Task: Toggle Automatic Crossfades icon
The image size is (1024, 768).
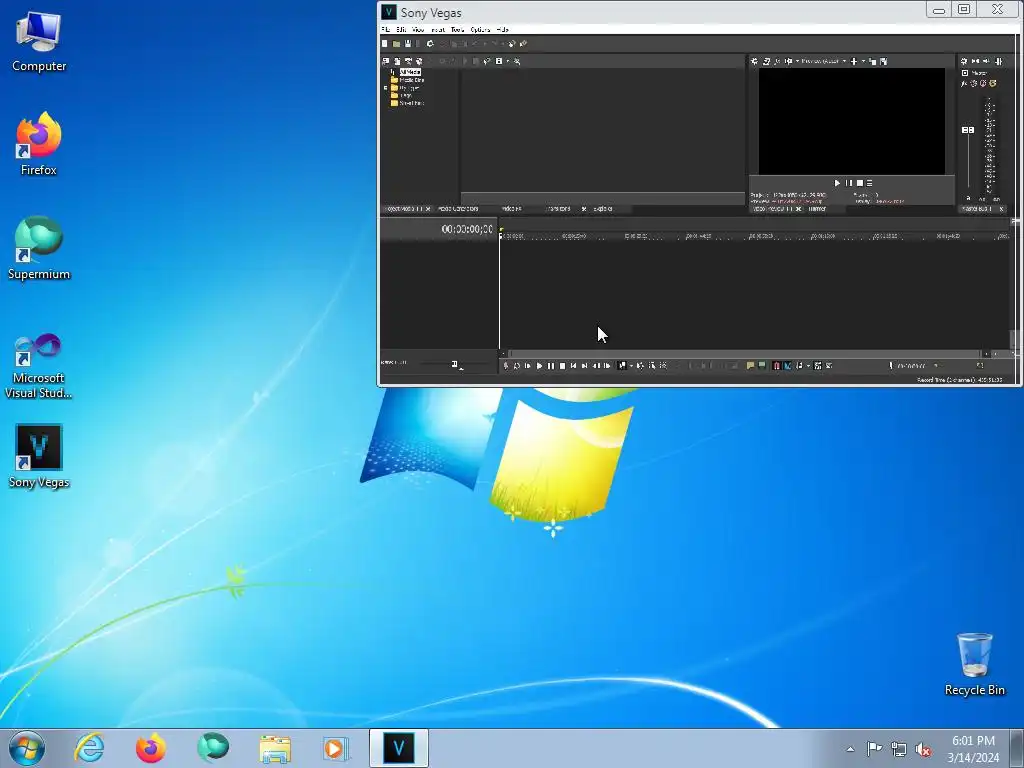Action: 788,366
